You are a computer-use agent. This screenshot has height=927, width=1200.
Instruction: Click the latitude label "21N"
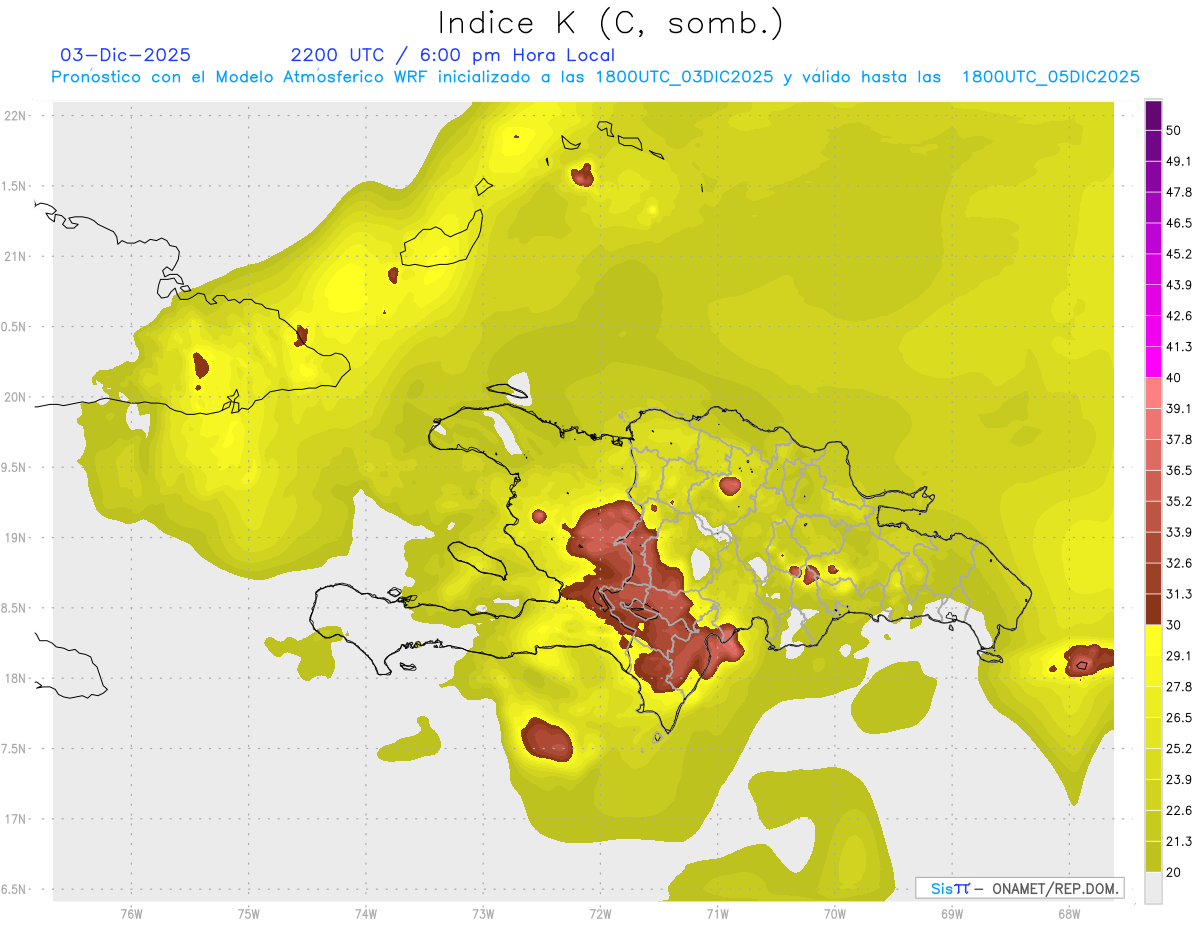tap(15, 256)
